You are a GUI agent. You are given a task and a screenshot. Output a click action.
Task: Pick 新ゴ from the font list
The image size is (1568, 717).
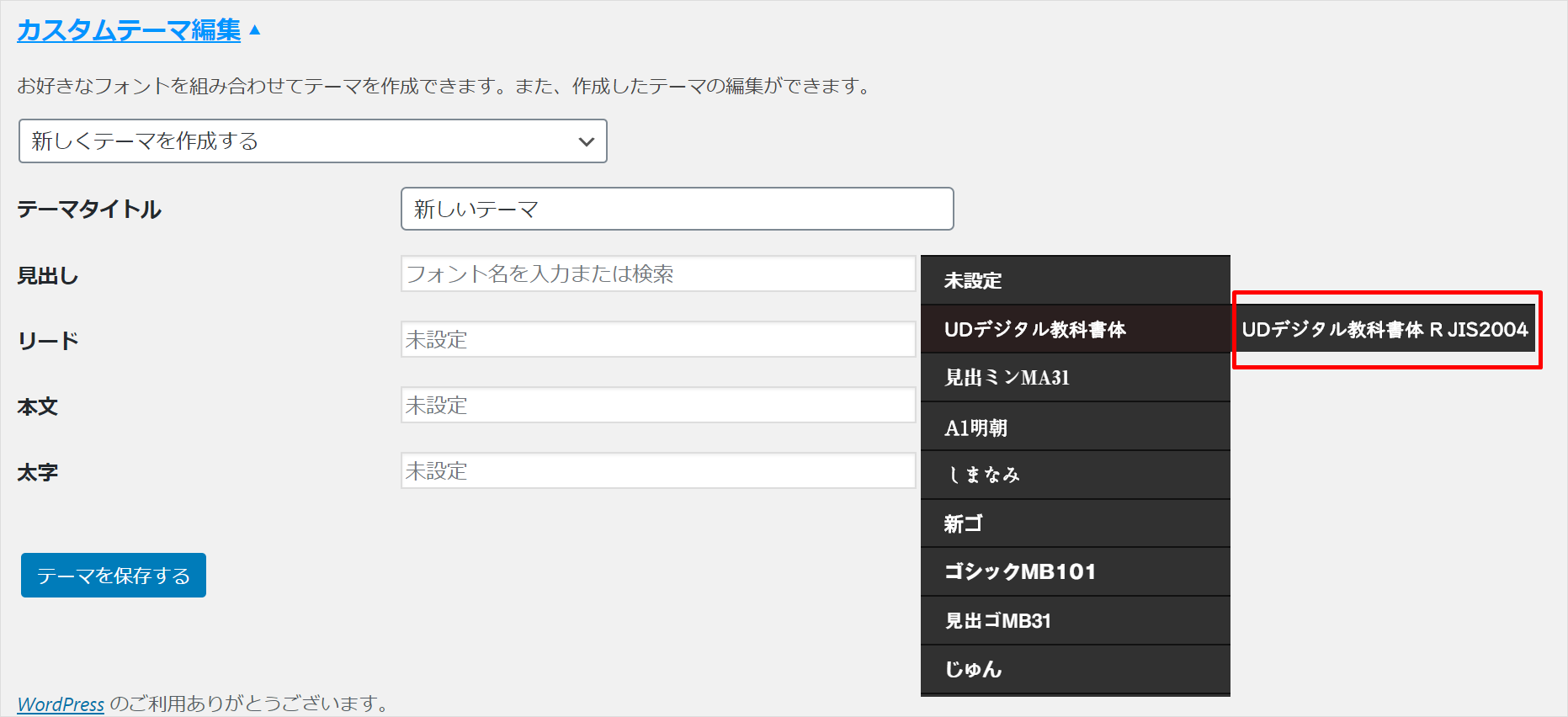click(x=1075, y=523)
